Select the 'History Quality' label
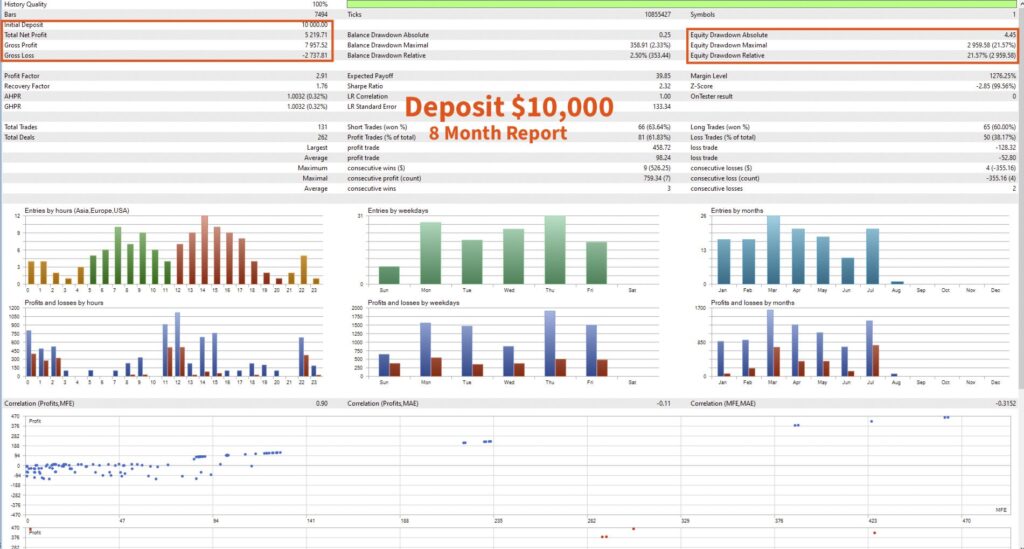Viewport: 1024px width, 549px height. 25,4
